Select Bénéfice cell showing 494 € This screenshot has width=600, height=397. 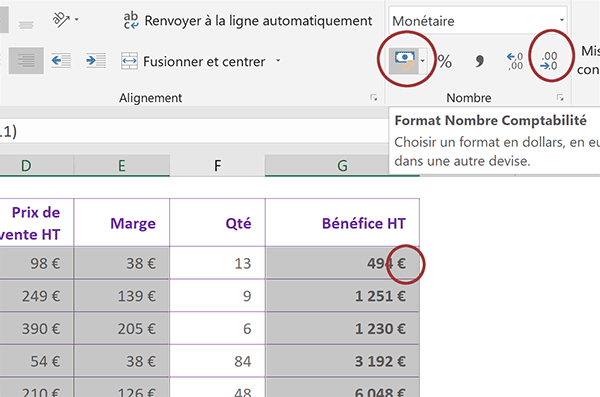(x=342, y=263)
